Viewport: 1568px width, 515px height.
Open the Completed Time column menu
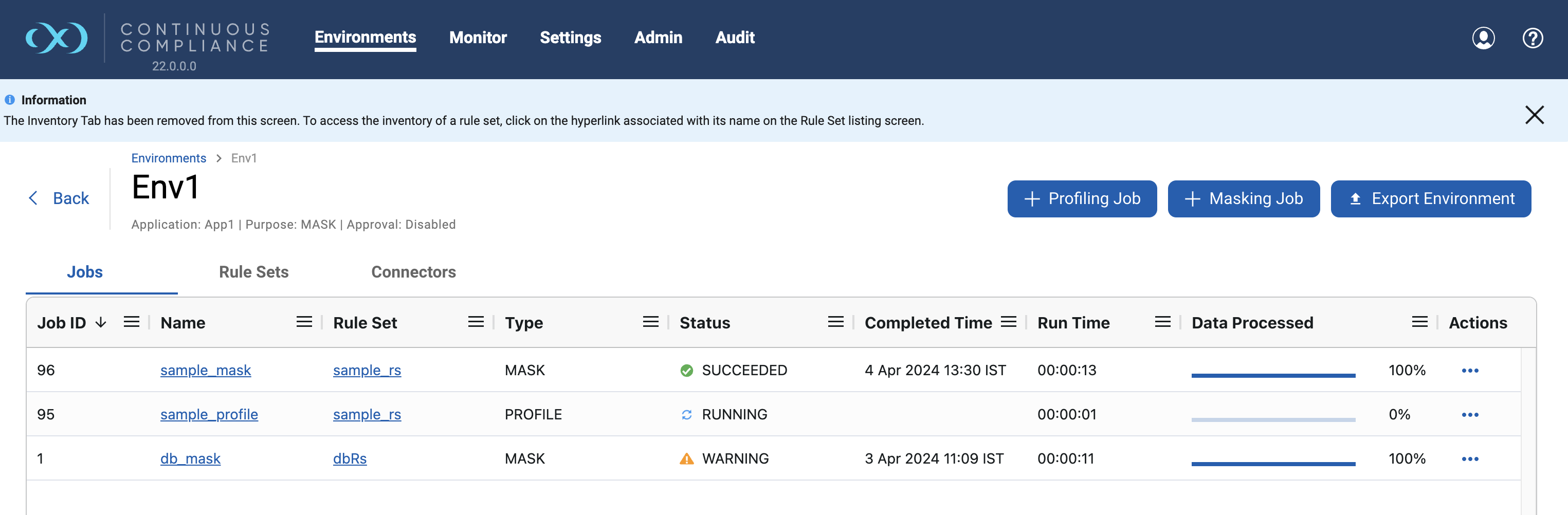(1008, 322)
